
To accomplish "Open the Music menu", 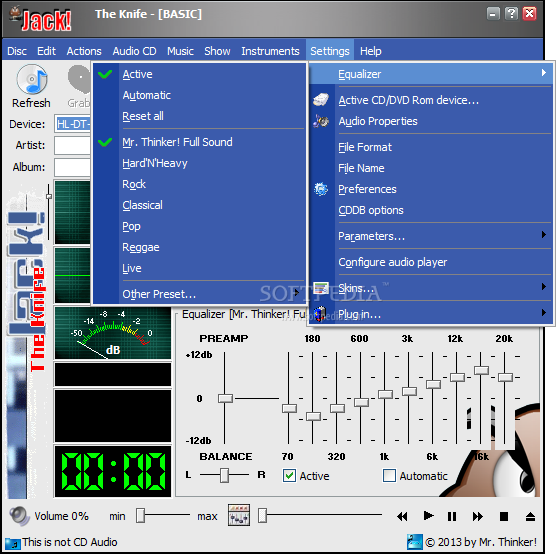I will (180, 51).
